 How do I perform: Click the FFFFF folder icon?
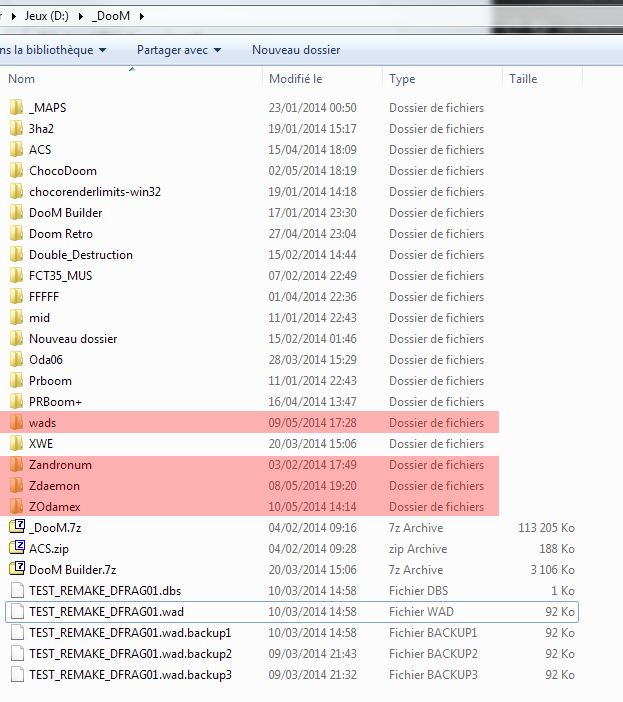[x=17, y=297]
